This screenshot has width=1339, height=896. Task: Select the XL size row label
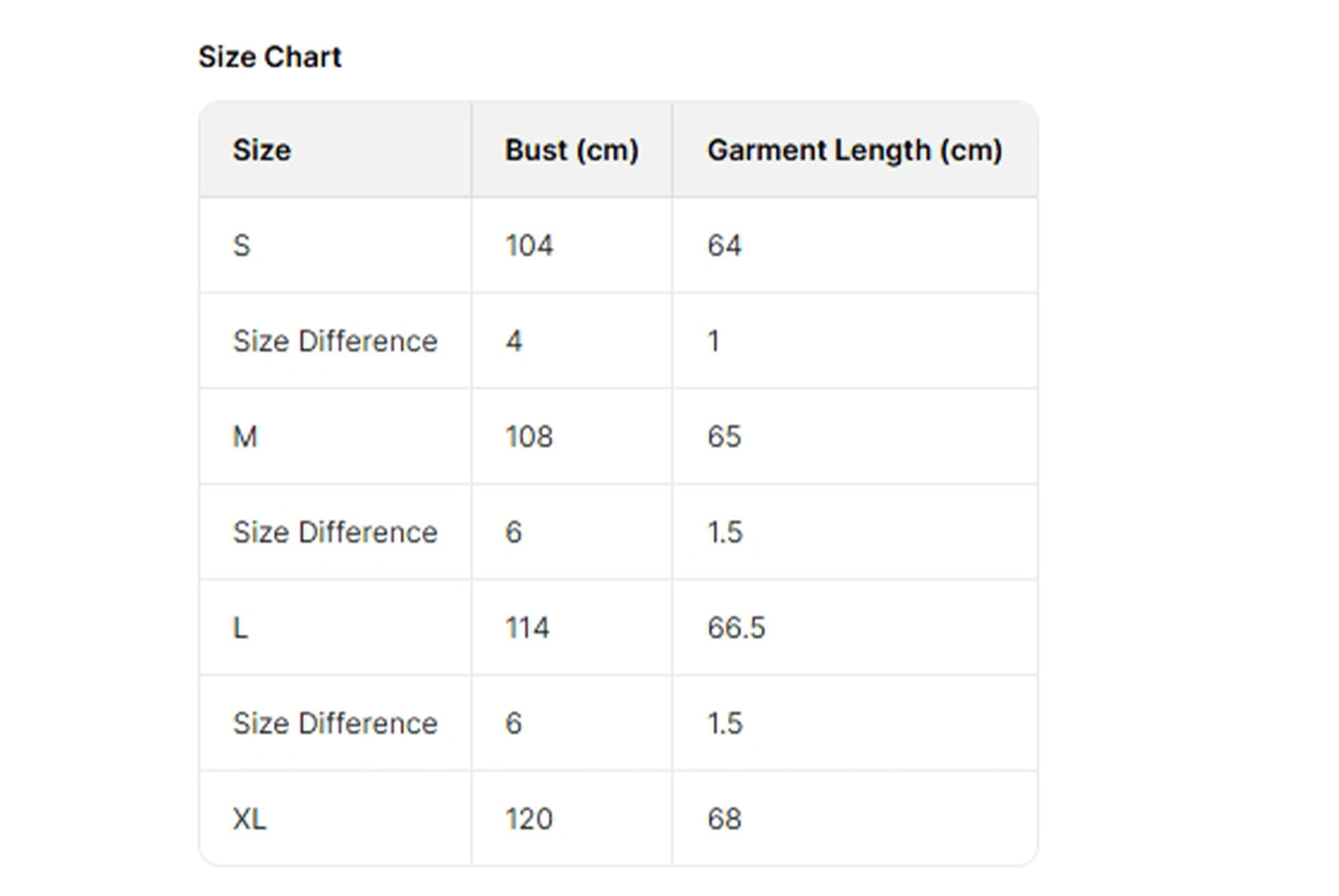pyautogui.click(x=250, y=819)
